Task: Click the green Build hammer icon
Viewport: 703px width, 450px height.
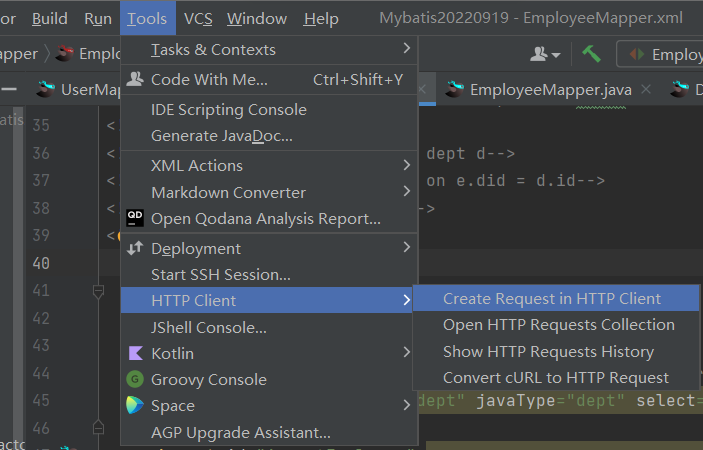Action: coord(591,54)
